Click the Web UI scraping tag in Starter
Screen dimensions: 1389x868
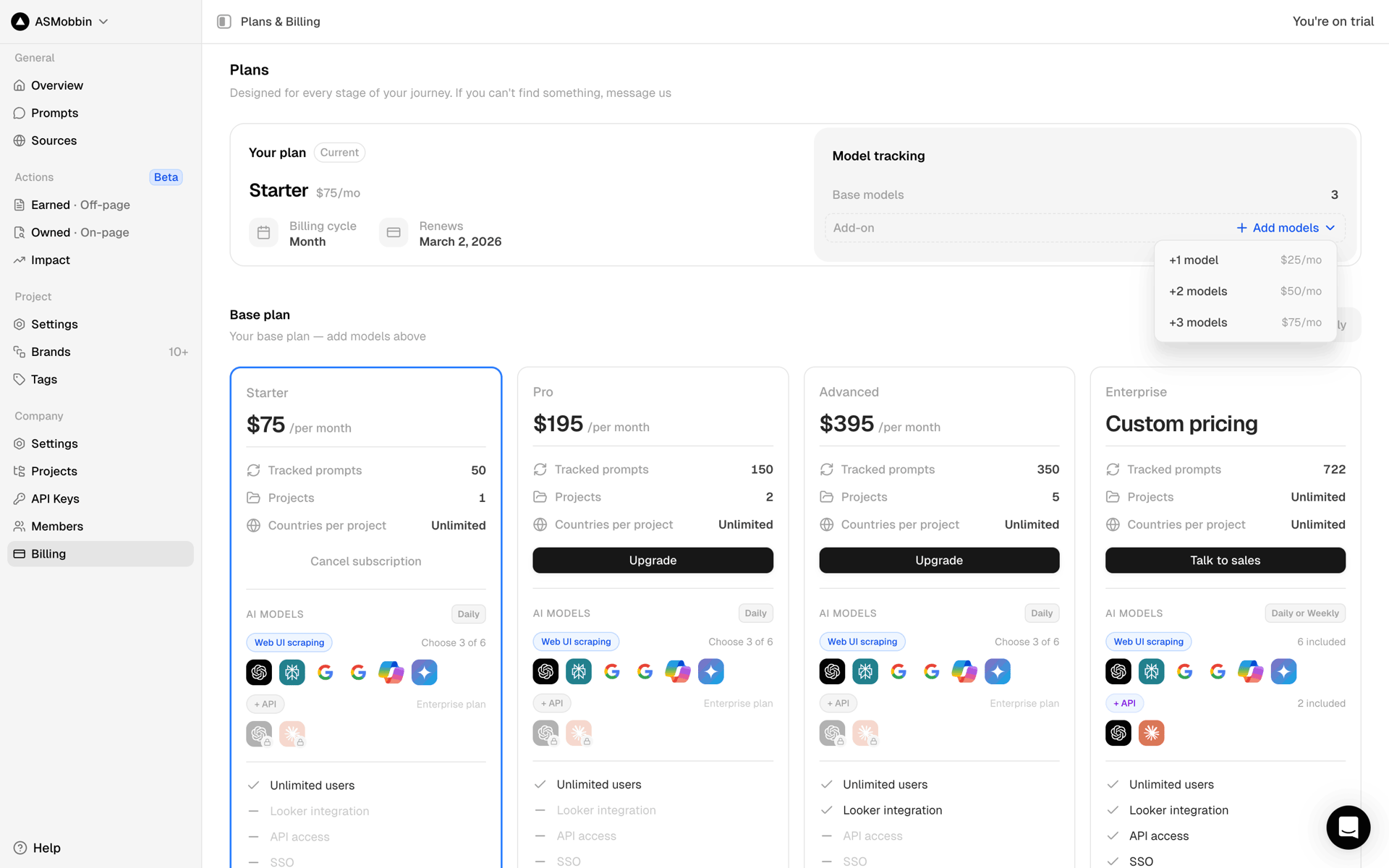289,642
